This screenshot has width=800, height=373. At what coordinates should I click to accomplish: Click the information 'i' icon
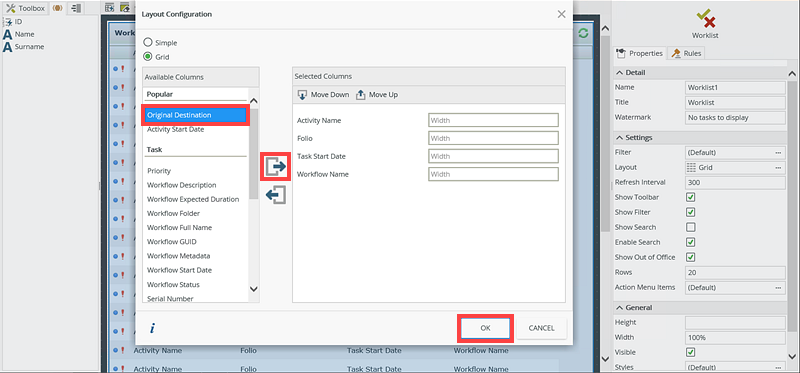click(152, 329)
